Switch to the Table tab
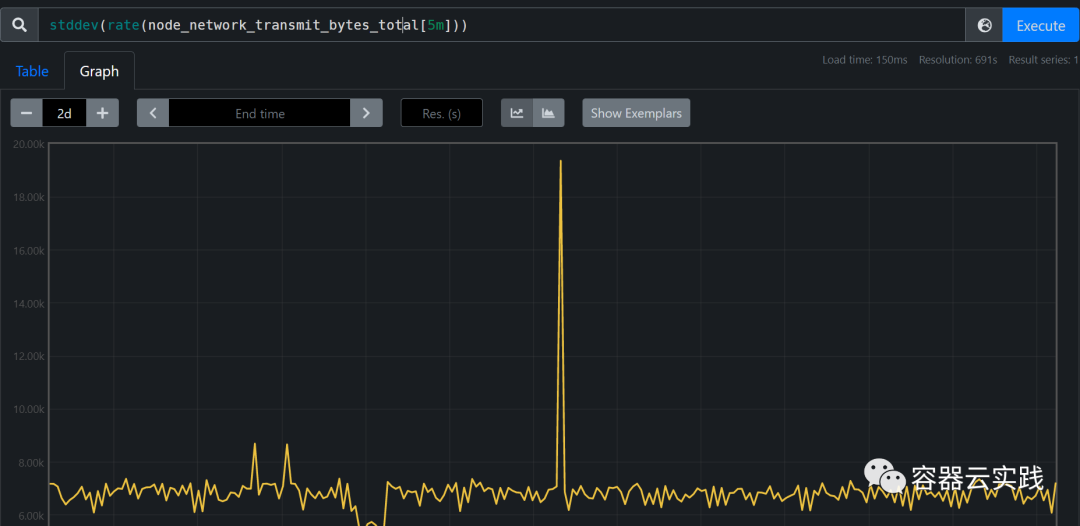 [32, 71]
